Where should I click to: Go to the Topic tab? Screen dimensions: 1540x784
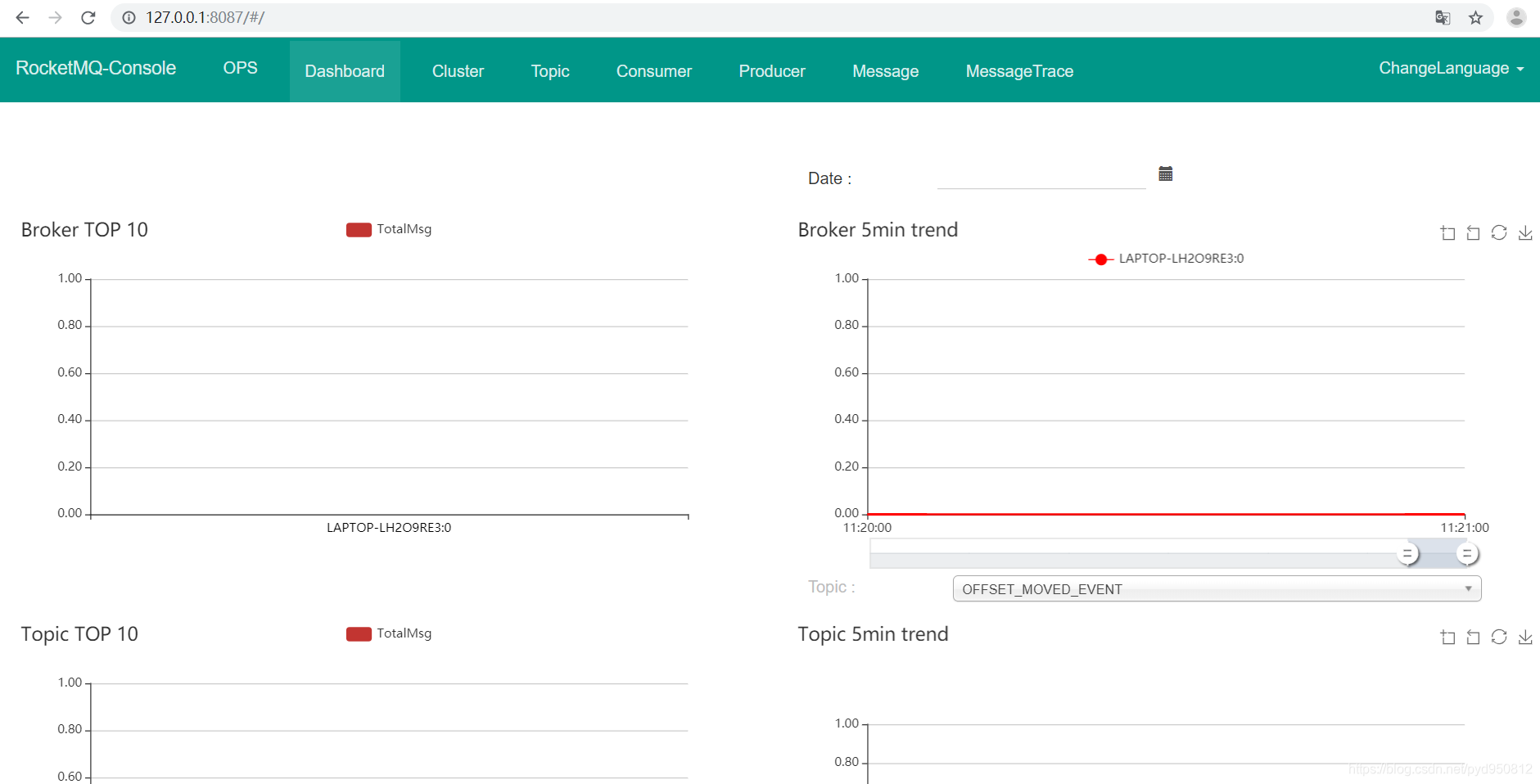[550, 71]
